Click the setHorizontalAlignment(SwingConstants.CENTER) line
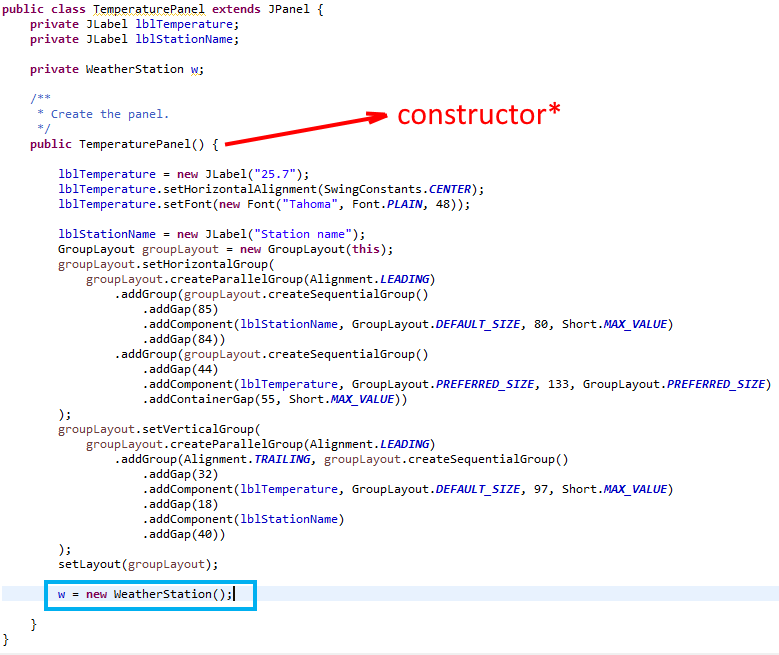Image resolution: width=779 pixels, height=655 pixels. 271,189
